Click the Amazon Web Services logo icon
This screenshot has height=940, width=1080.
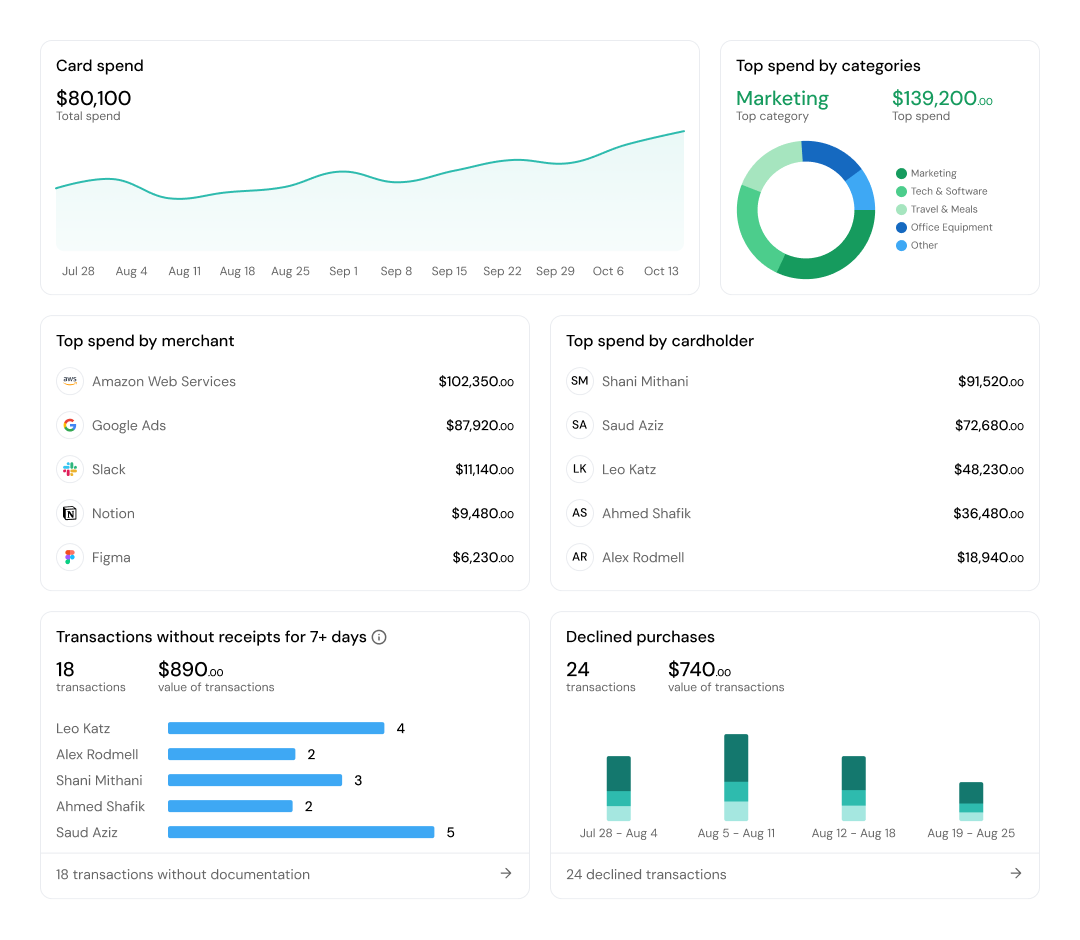[70, 381]
